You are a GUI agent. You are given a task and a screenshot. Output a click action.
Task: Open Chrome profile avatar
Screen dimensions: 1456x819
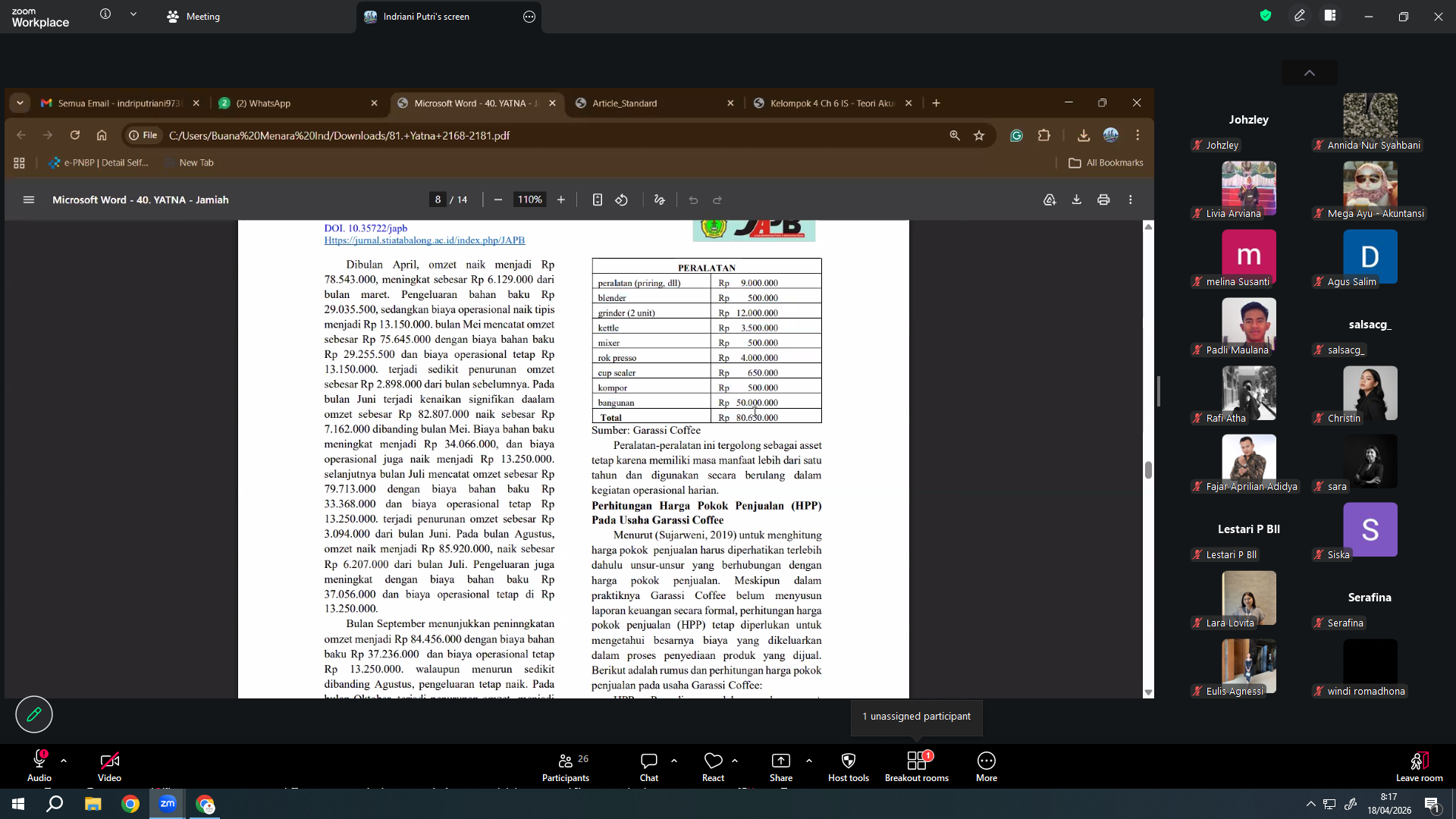(x=1111, y=135)
